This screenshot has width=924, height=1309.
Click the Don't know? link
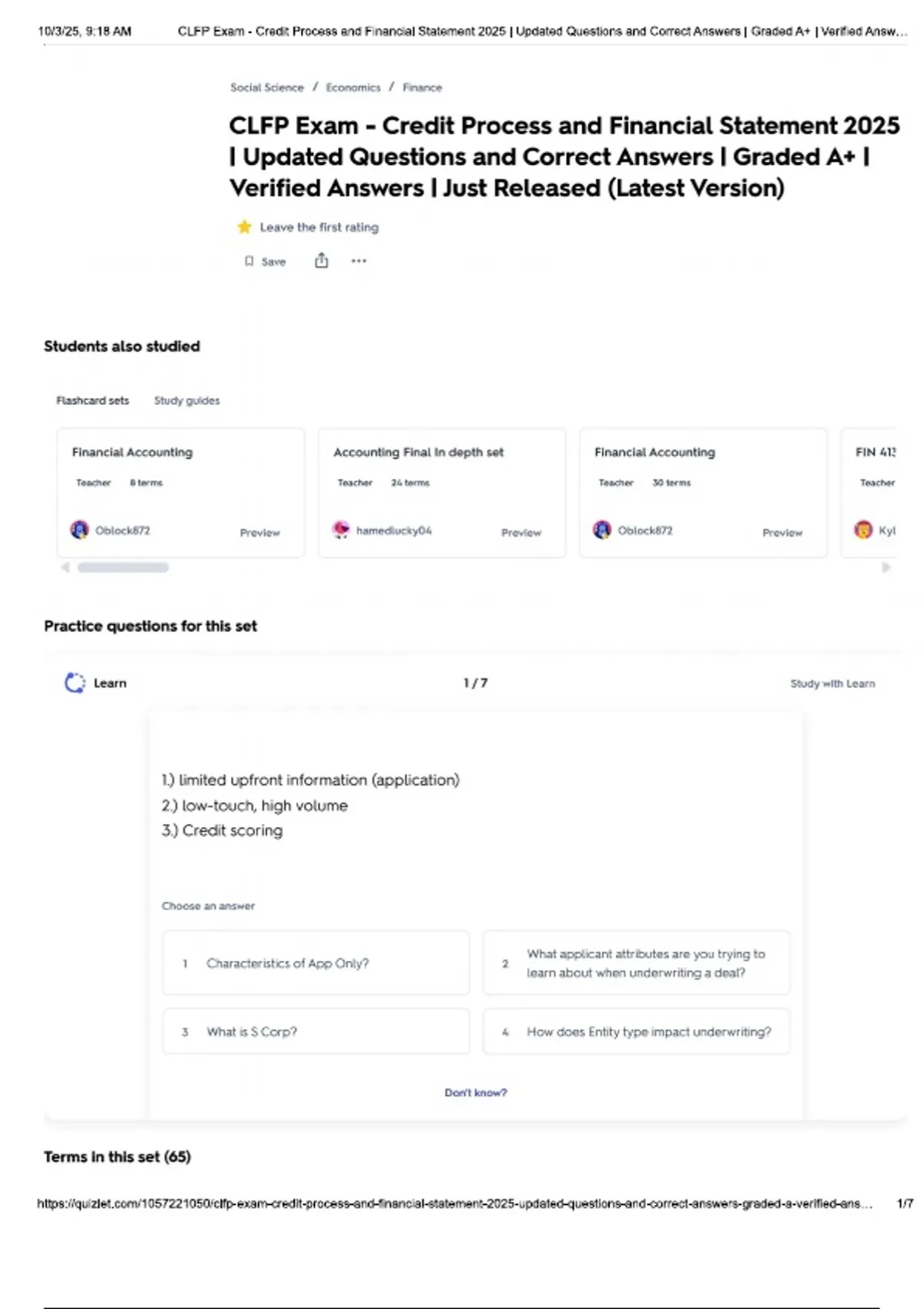coord(476,1093)
